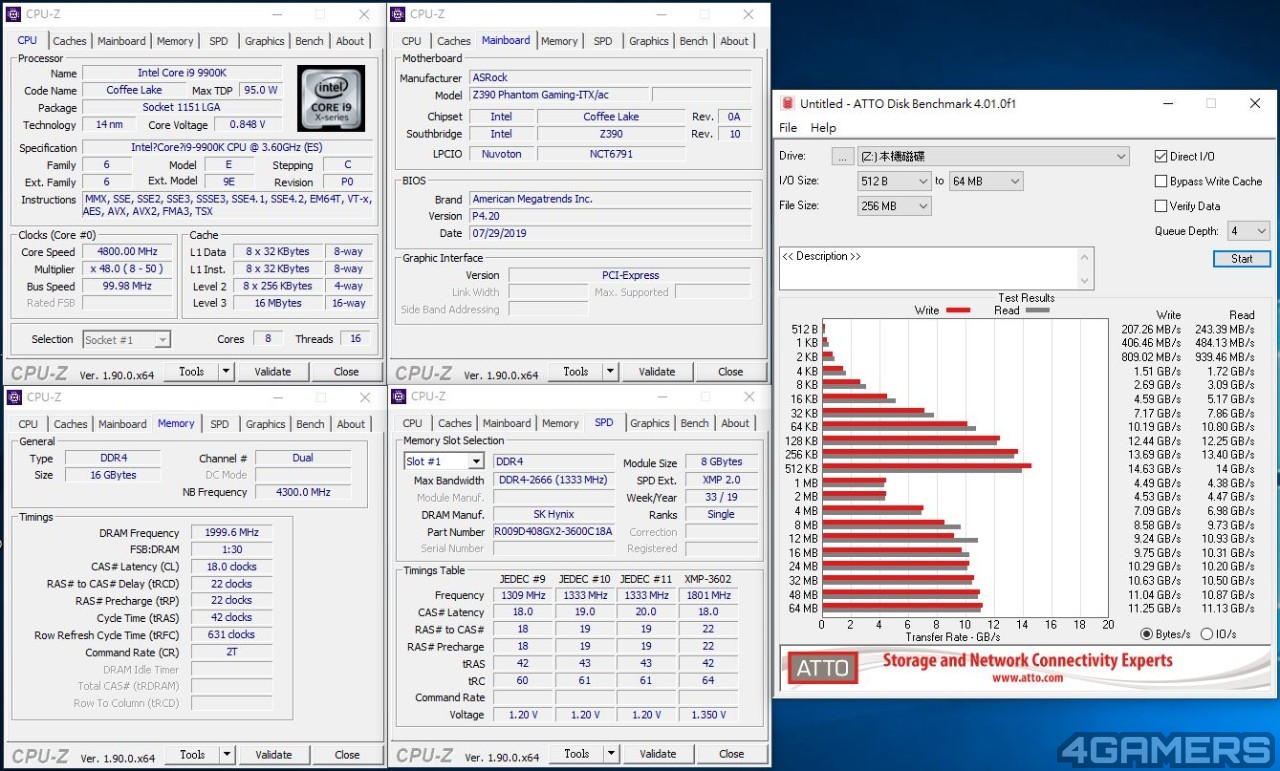The width and height of the screenshot is (1280, 771).
Task: Click Close button in the Memory window
Action: point(348,755)
